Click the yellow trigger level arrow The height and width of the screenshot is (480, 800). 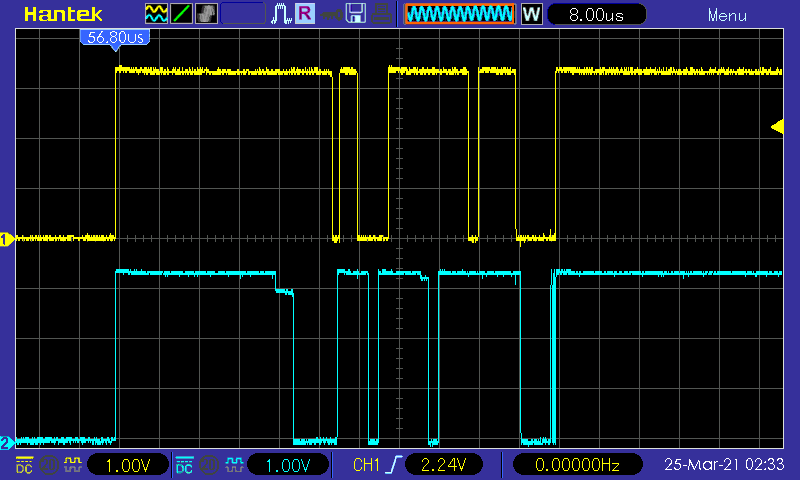[x=777, y=127]
